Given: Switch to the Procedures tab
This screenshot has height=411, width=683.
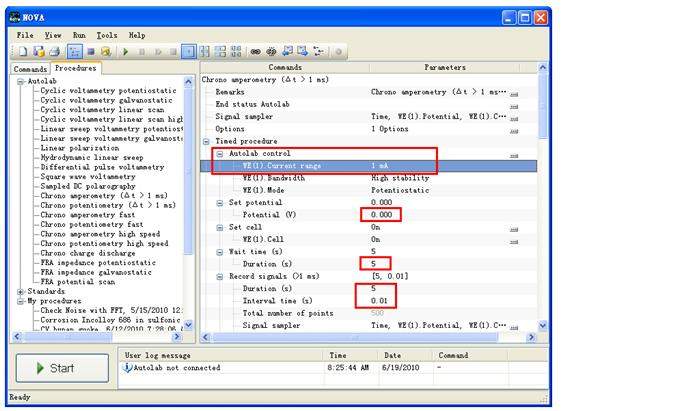Looking at the screenshot, I should click(x=76, y=68).
